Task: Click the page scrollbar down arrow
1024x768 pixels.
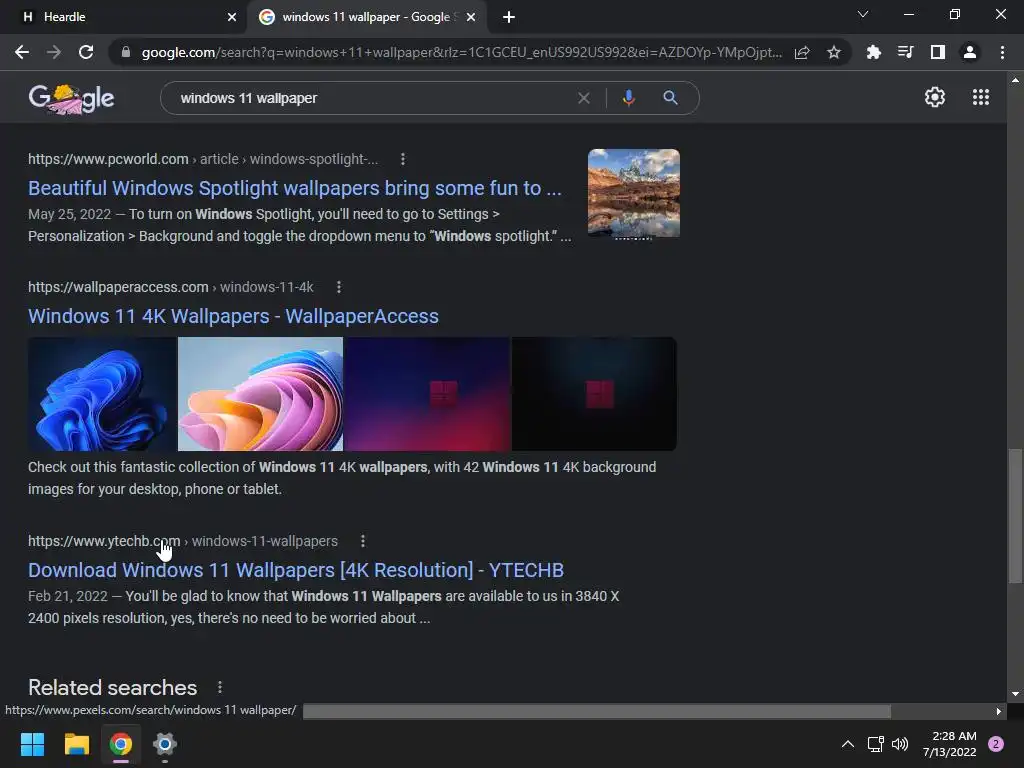Action: pos(1015,694)
